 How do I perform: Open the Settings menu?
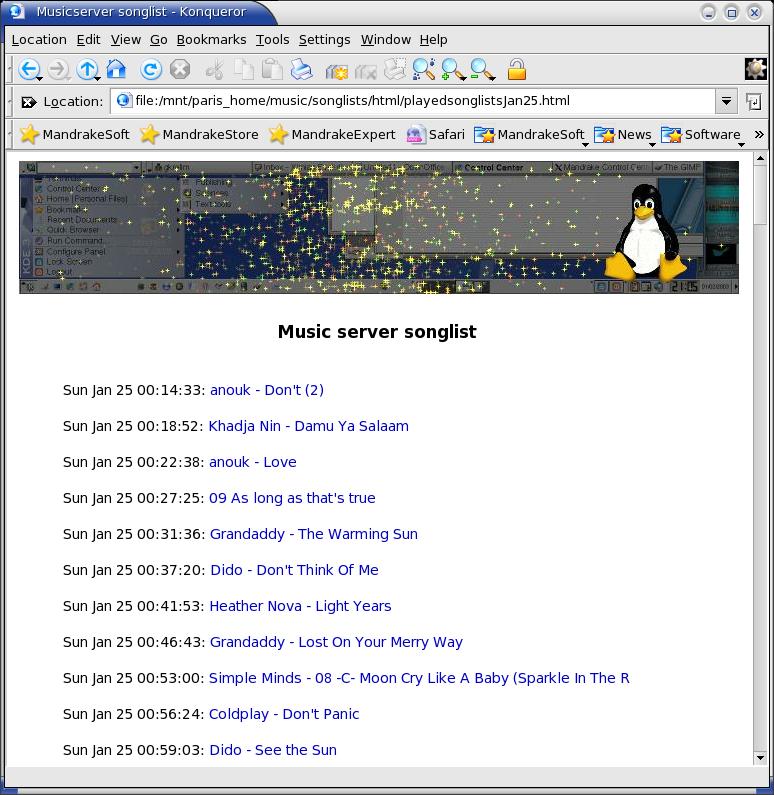[324, 40]
